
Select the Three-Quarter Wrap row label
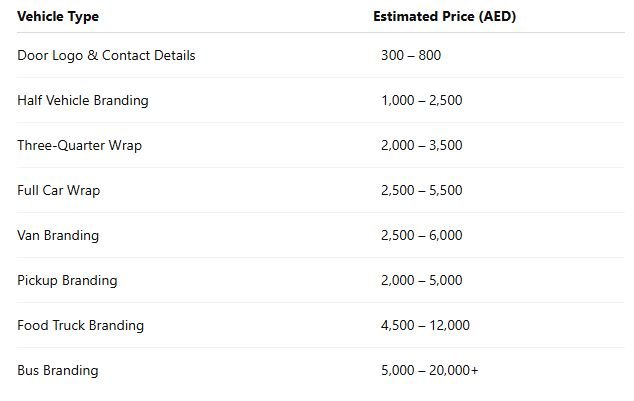(79, 145)
